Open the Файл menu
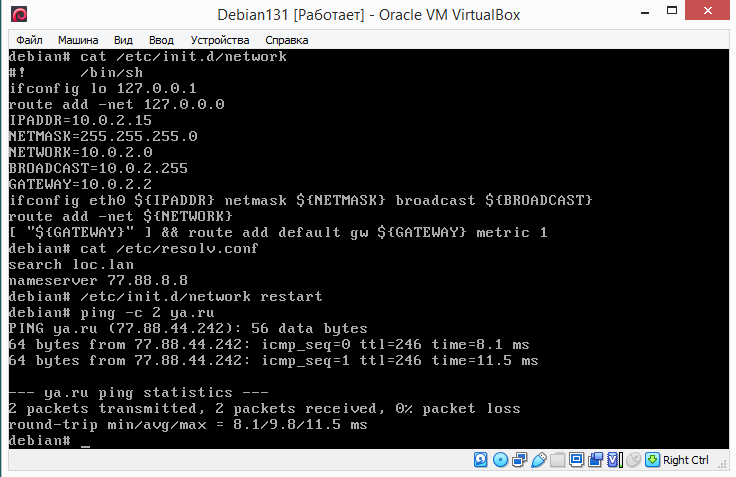This screenshot has height=477, width=736. (x=30, y=39)
